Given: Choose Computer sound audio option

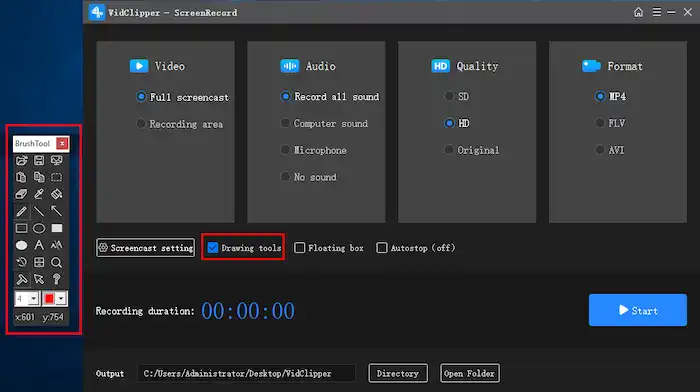Looking at the screenshot, I should coord(324,123).
